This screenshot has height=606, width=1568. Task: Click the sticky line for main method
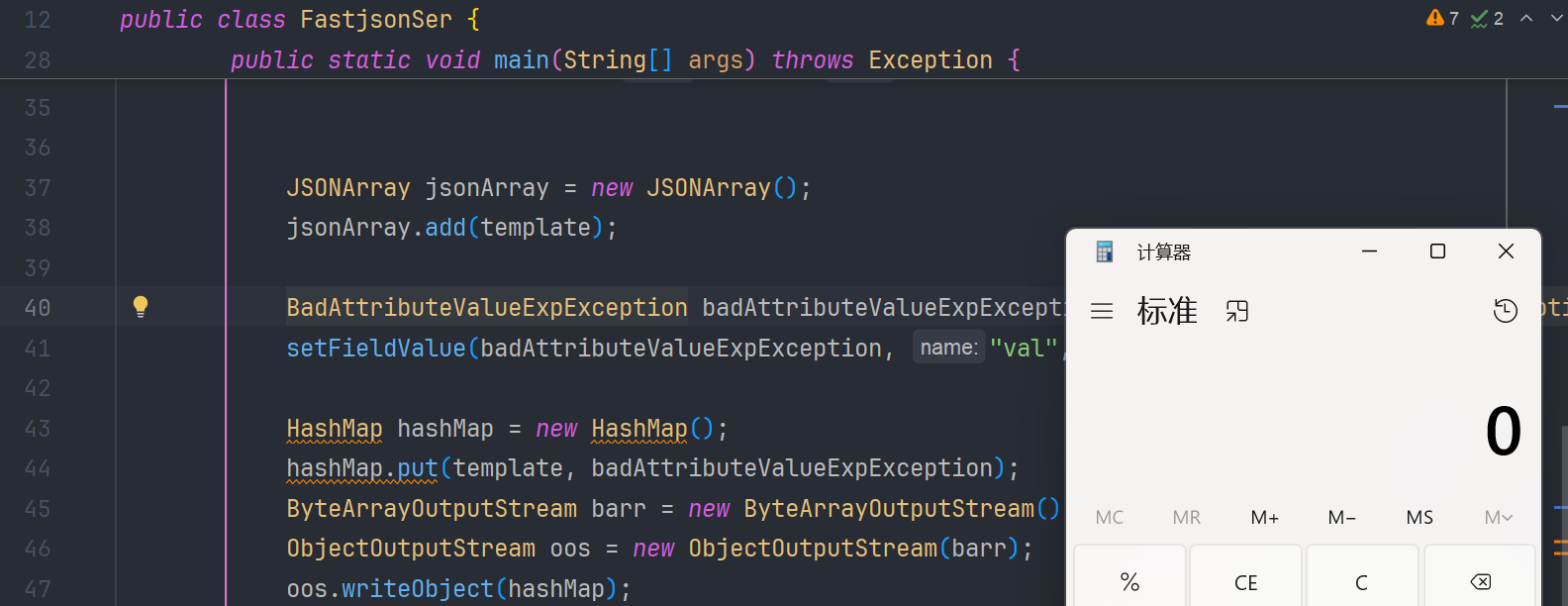pos(626,60)
